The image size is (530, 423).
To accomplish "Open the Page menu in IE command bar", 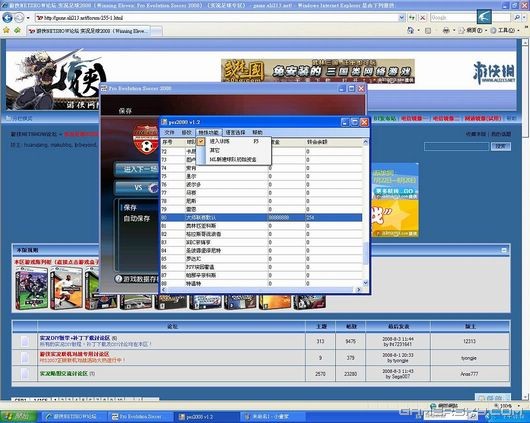I will pos(472,31).
